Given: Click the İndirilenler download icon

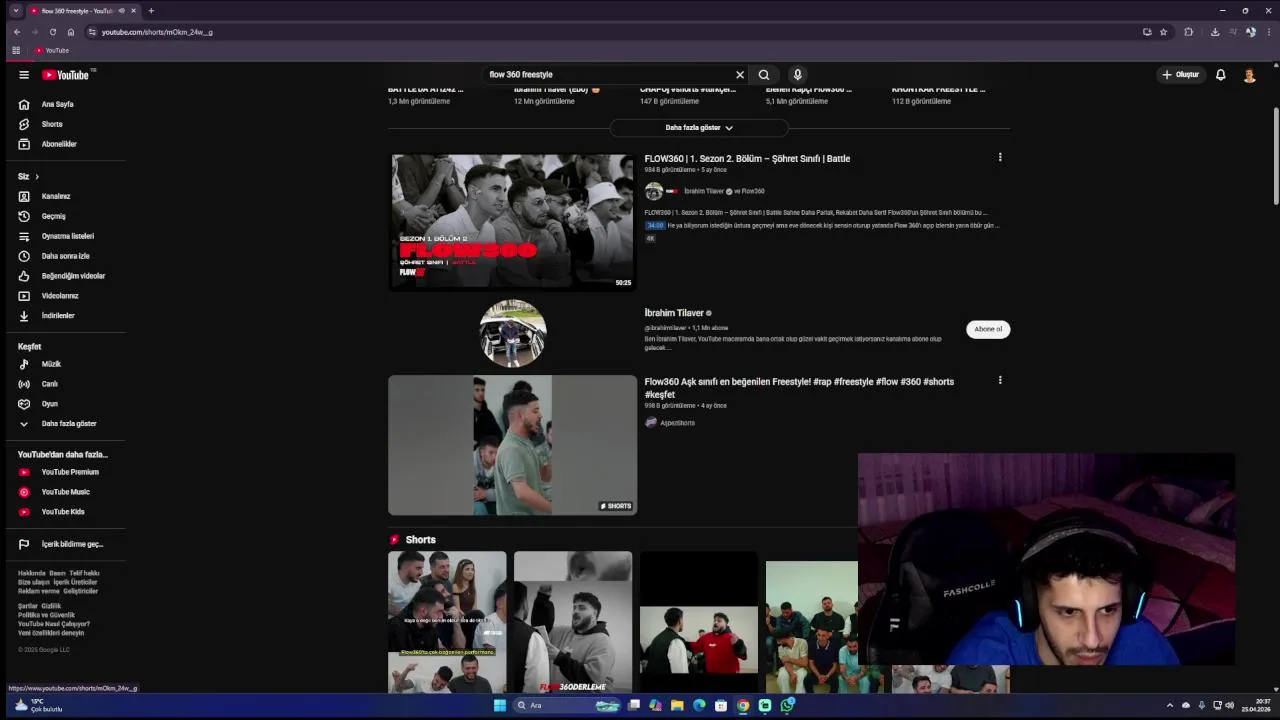Looking at the screenshot, I should coord(24,316).
